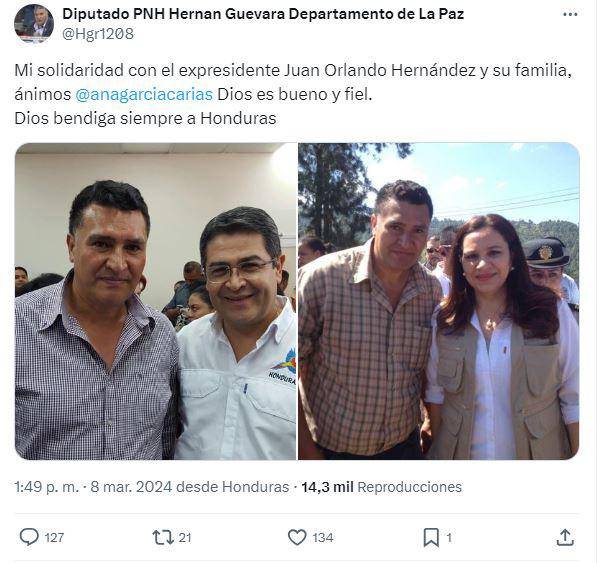
Task: Click the bookmark count number 1
Action: pos(449,538)
